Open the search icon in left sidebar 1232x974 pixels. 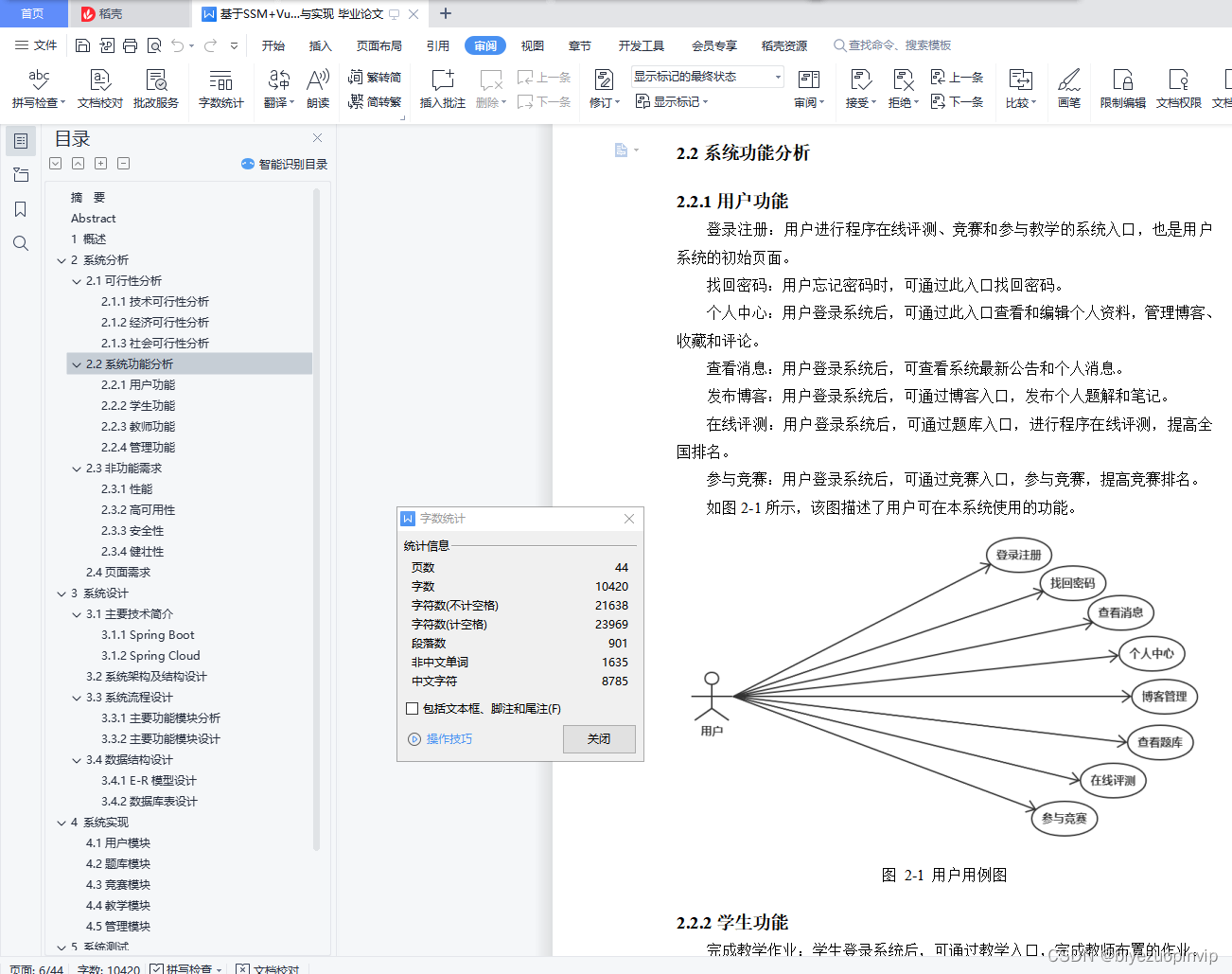pyautogui.click(x=20, y=243)
